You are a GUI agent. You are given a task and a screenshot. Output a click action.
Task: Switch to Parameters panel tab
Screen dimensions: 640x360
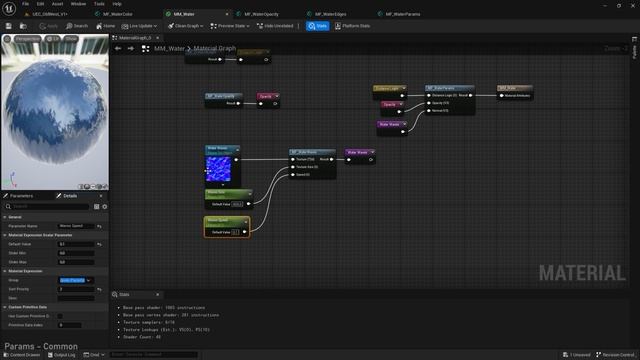21,196
